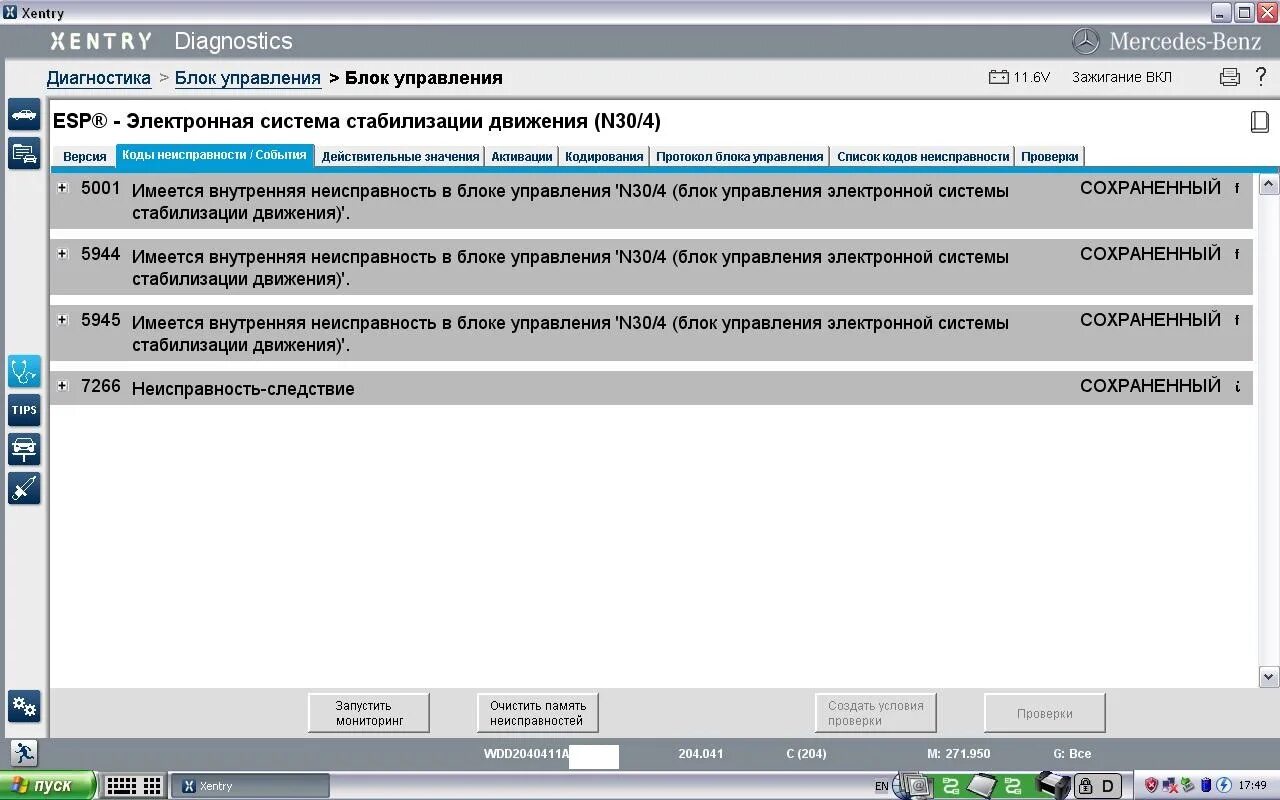Expand fault code 5001 row
This screenshot has height=800, width=1280.
tap(62, 188)
